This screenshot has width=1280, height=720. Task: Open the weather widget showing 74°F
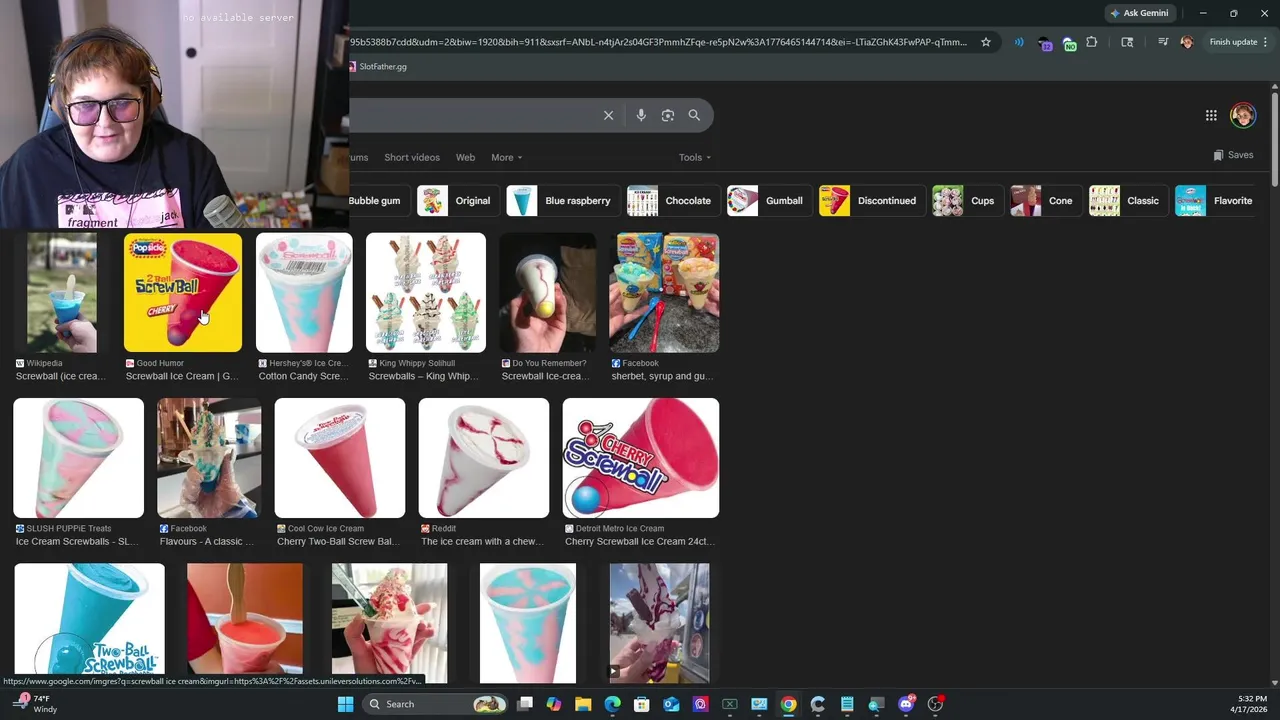click(x=35, y=704)
